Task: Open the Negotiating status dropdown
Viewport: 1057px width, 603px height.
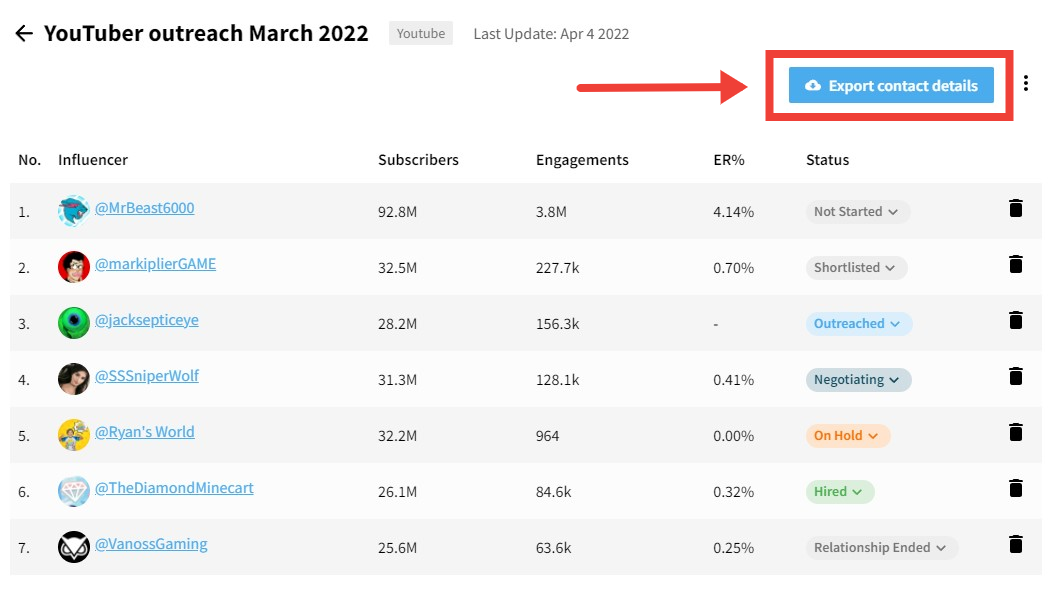Action: (859, 379)
